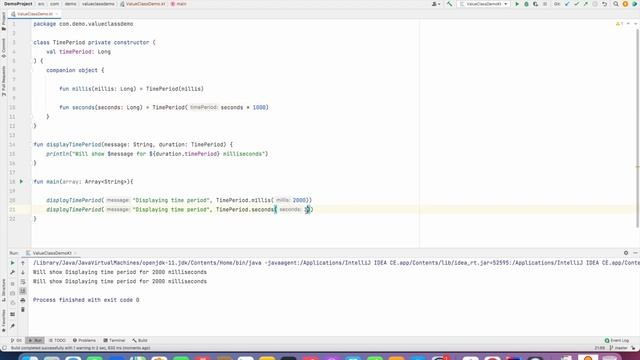This screenshot has width=640, height=360.
Task: Toggle soft-wrap in the Run console
Action: pyautogui.click(x=23, y=282)
